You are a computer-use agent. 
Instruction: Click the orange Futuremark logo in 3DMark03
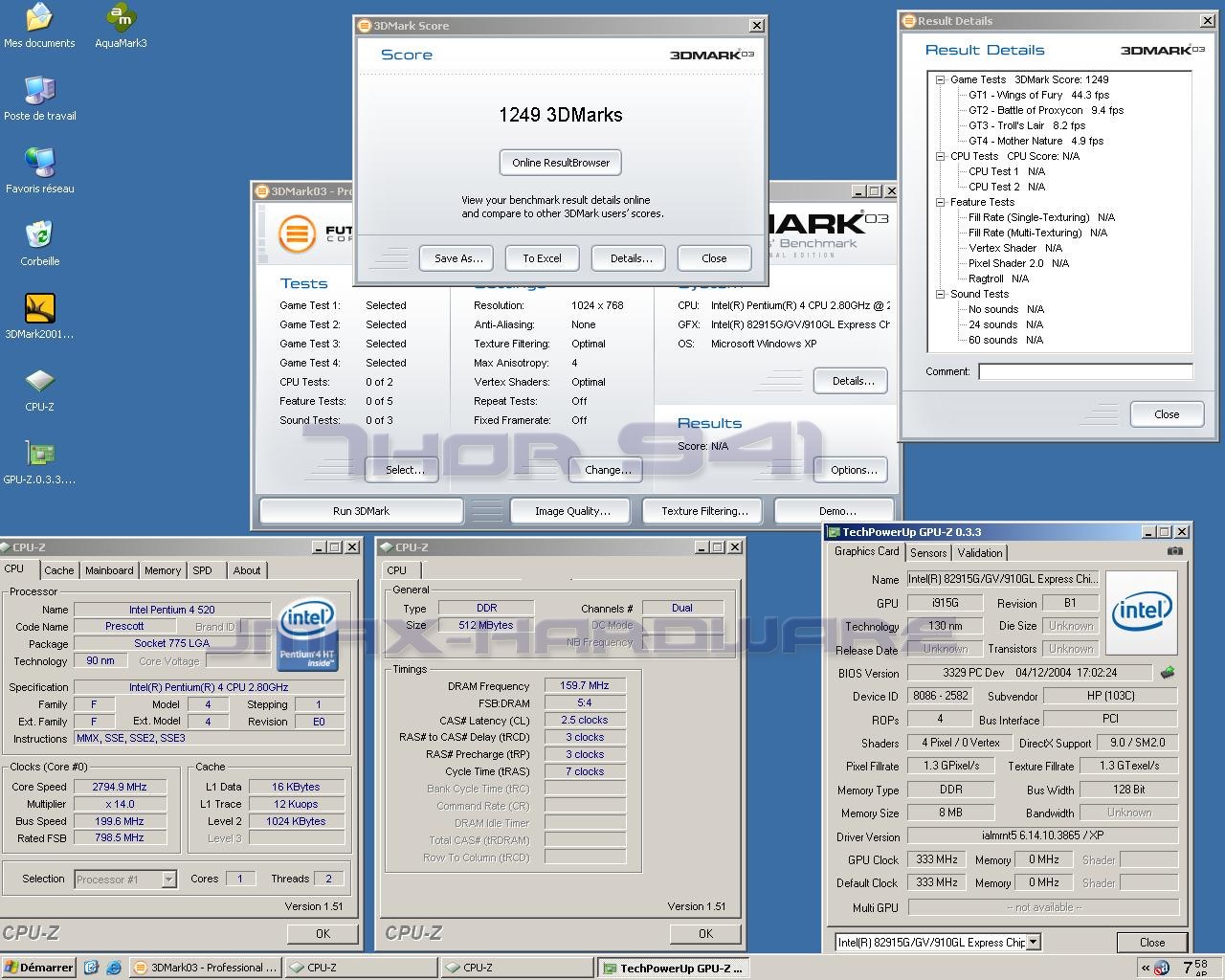[x=298, y=234]
